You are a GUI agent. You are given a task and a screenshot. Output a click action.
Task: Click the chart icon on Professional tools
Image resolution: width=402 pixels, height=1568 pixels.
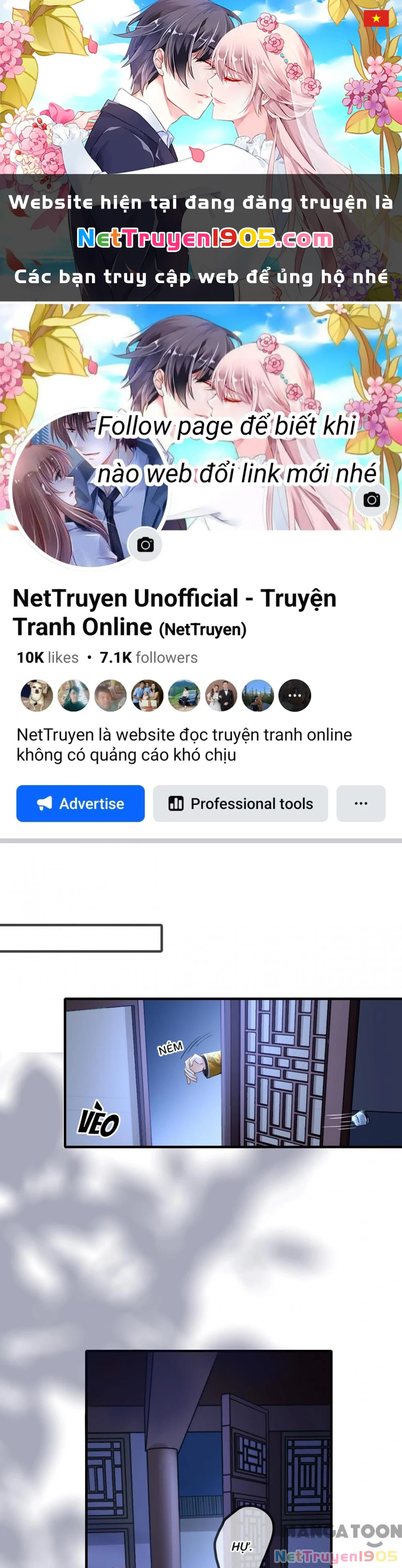176,803
